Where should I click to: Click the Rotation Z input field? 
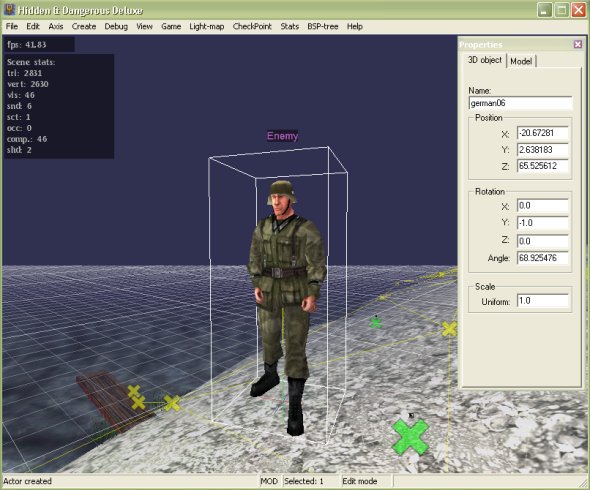pos(542,241)
